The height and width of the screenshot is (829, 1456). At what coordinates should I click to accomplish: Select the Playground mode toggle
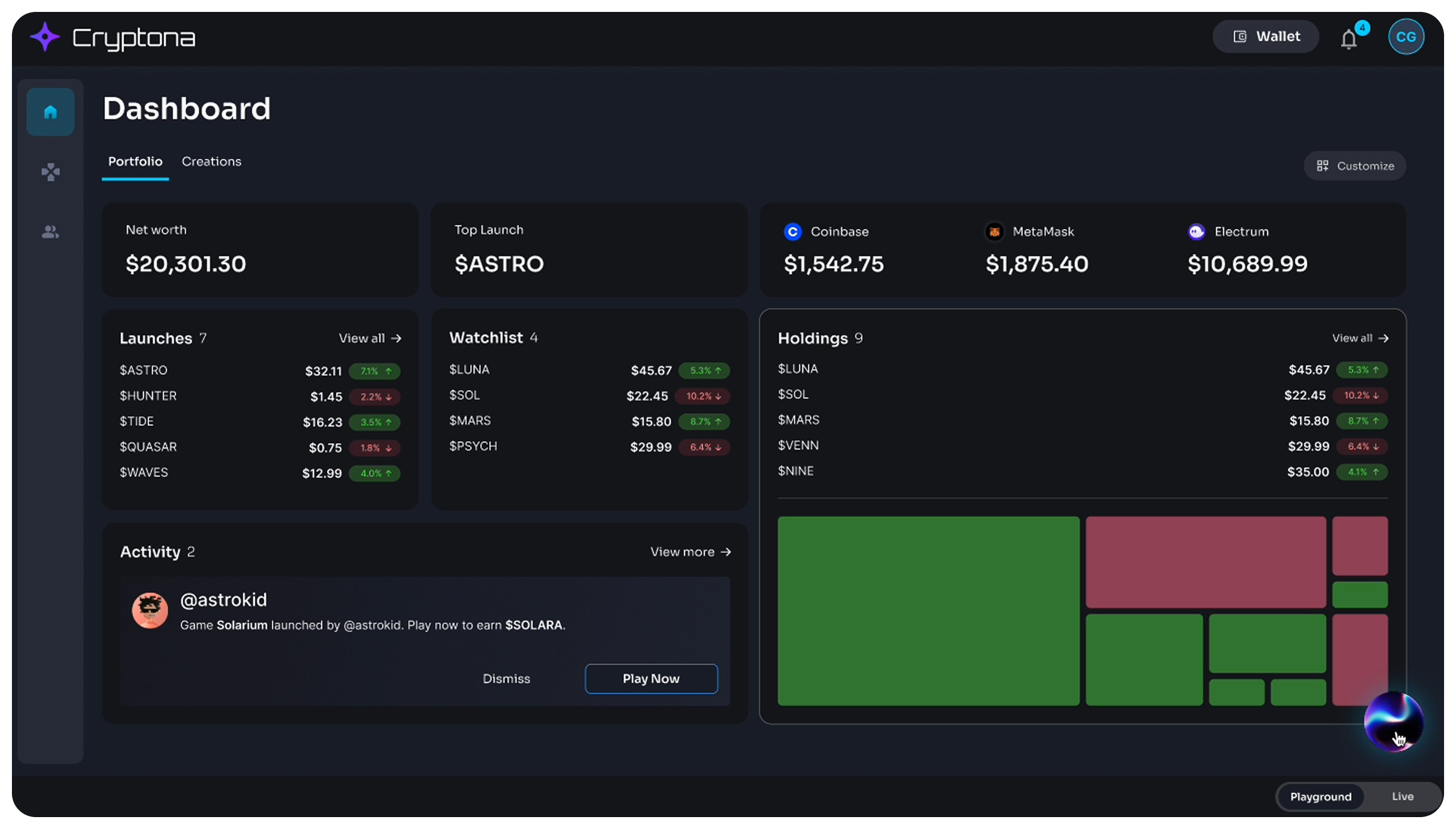point(1320,796)
